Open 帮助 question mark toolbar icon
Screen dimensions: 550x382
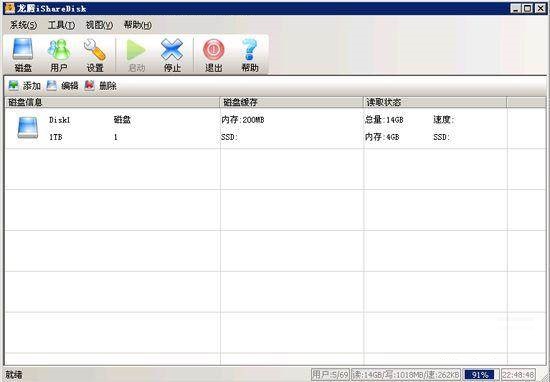pos(250,55)
